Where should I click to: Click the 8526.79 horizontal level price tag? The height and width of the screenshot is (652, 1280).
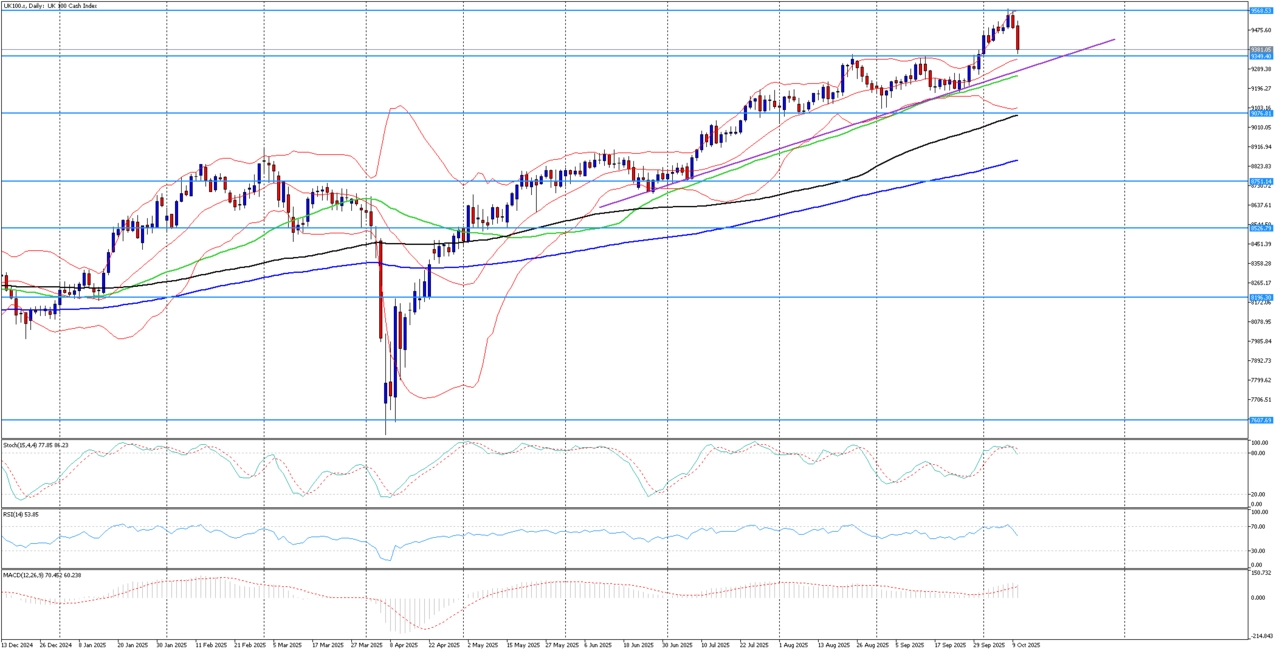coord(1260,228)
